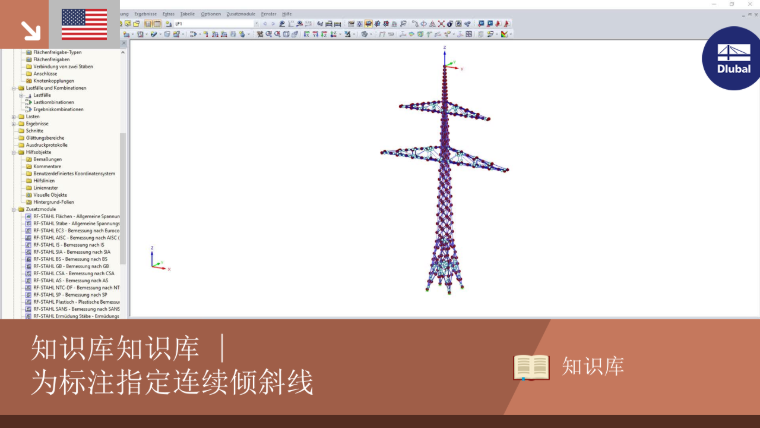Screen dimensions: 760x428
Task: Collapse the Hilfsobjekte tree node
Action: 14,152
